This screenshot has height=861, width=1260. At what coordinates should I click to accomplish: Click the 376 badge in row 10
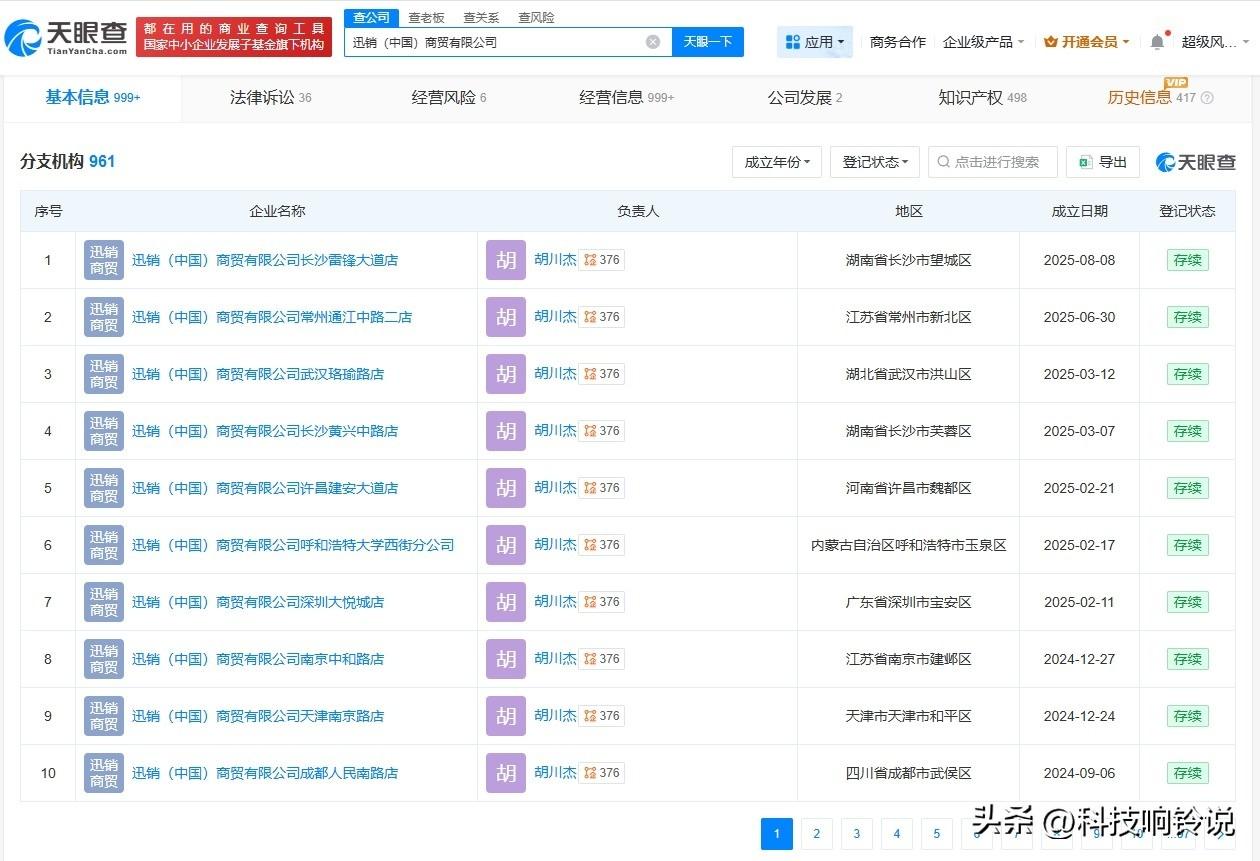602,773
